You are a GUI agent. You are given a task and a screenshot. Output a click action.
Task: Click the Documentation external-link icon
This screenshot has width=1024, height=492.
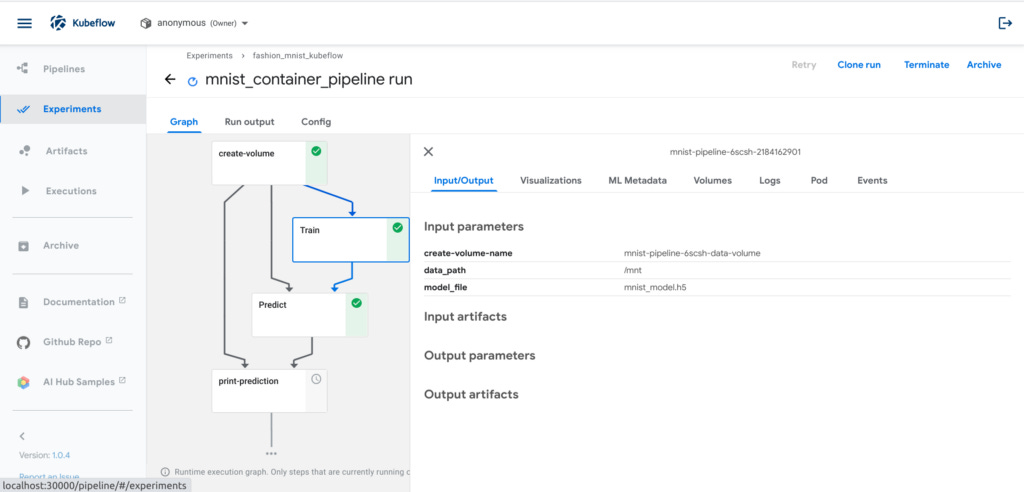click(122, 301)
